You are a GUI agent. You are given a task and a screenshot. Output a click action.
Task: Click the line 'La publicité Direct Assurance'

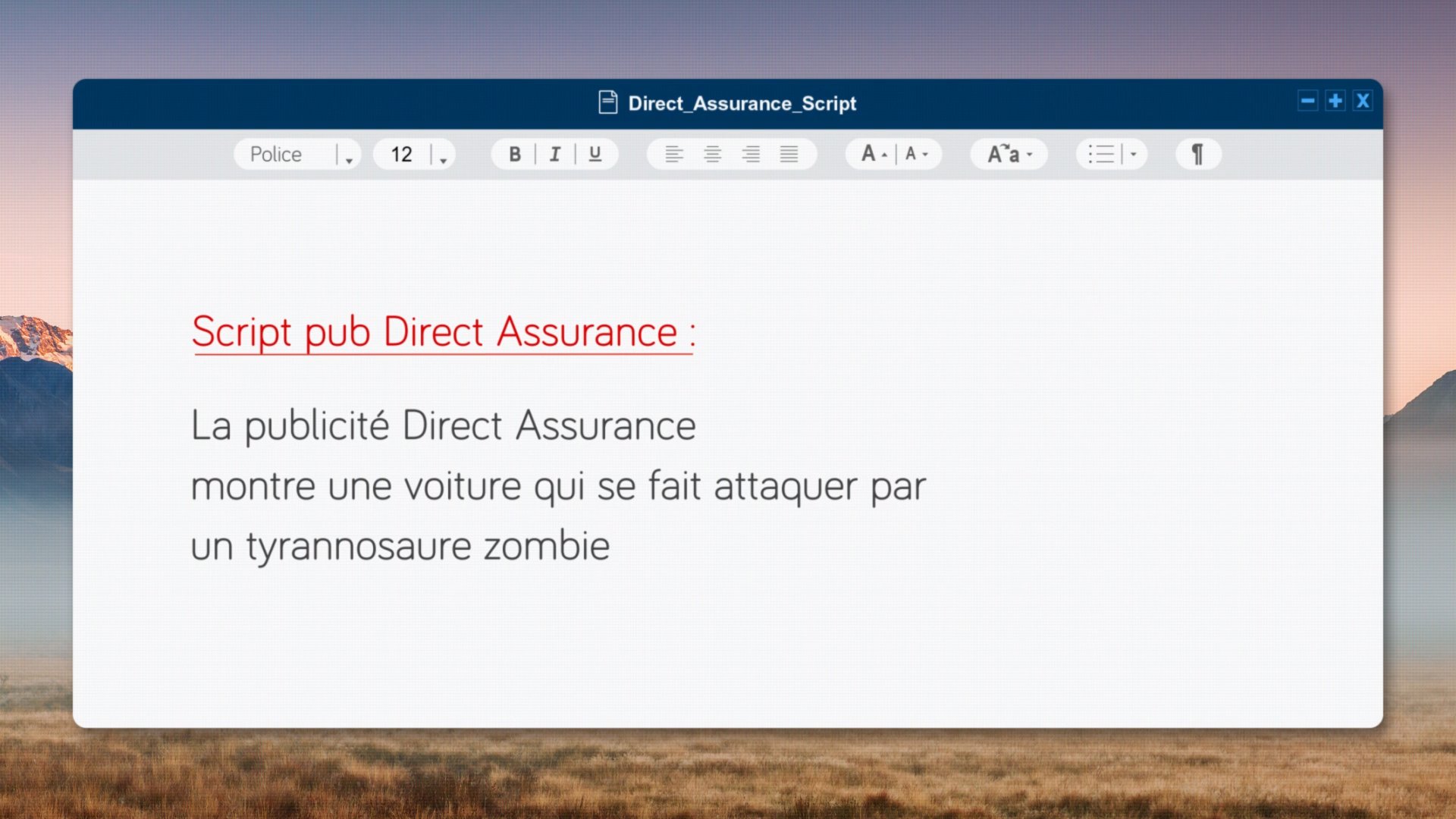click(444, 425)
